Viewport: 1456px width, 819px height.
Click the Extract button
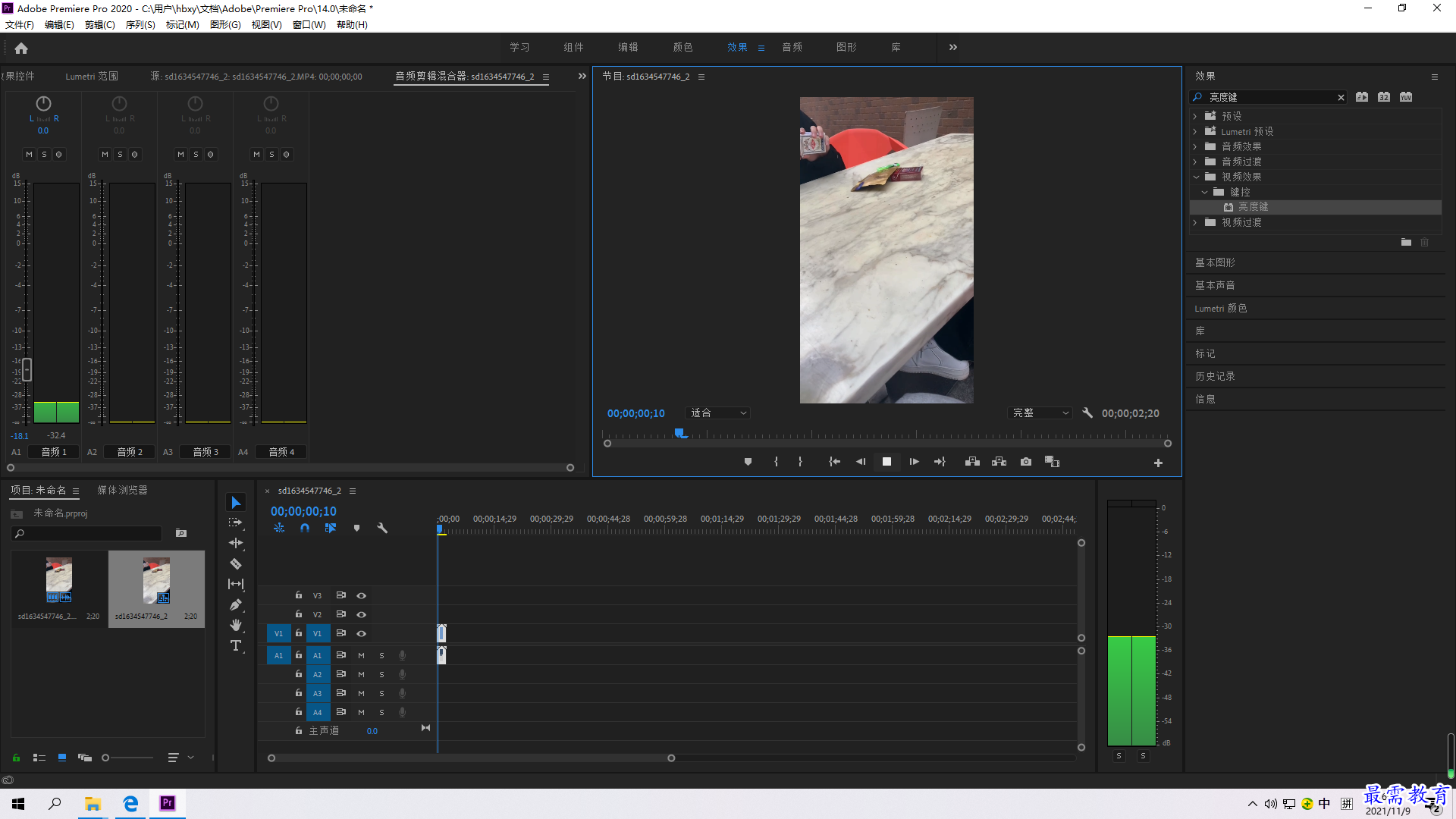[x=999, y=462]
